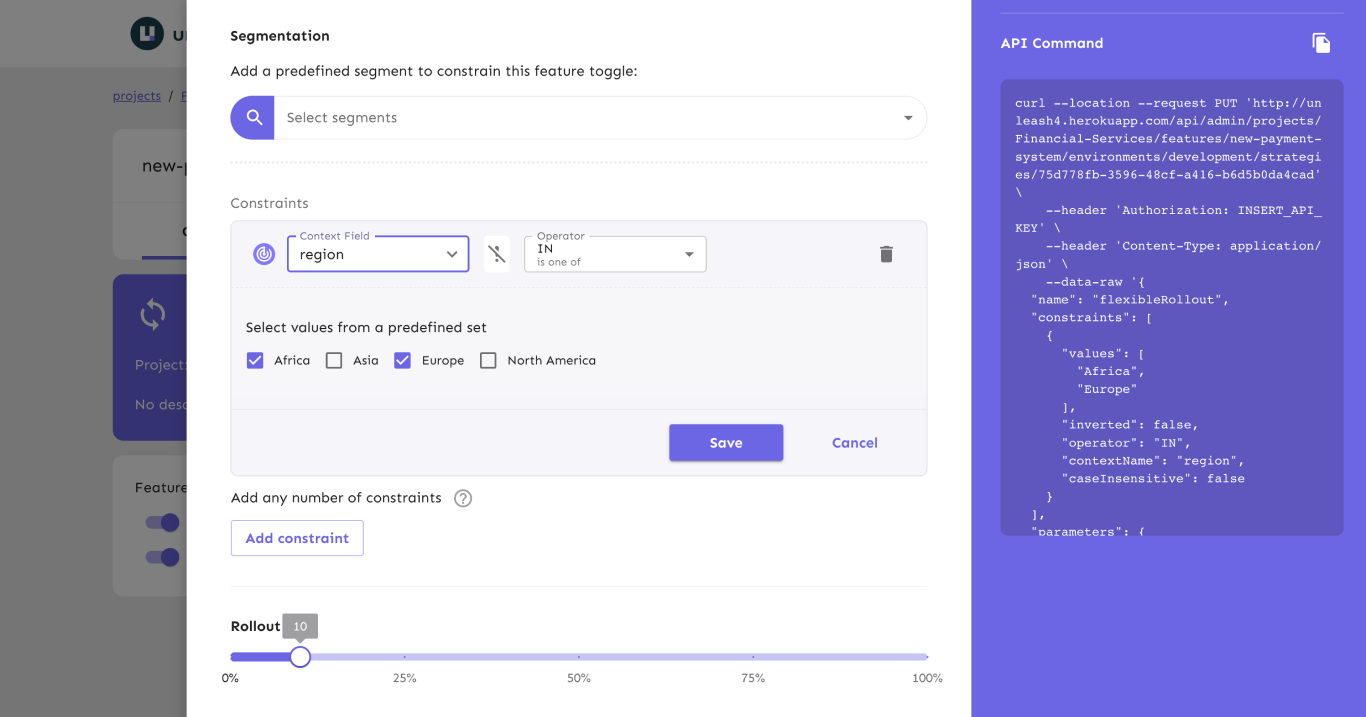Uncheck the Europe region checkbox

click(402, 360)
